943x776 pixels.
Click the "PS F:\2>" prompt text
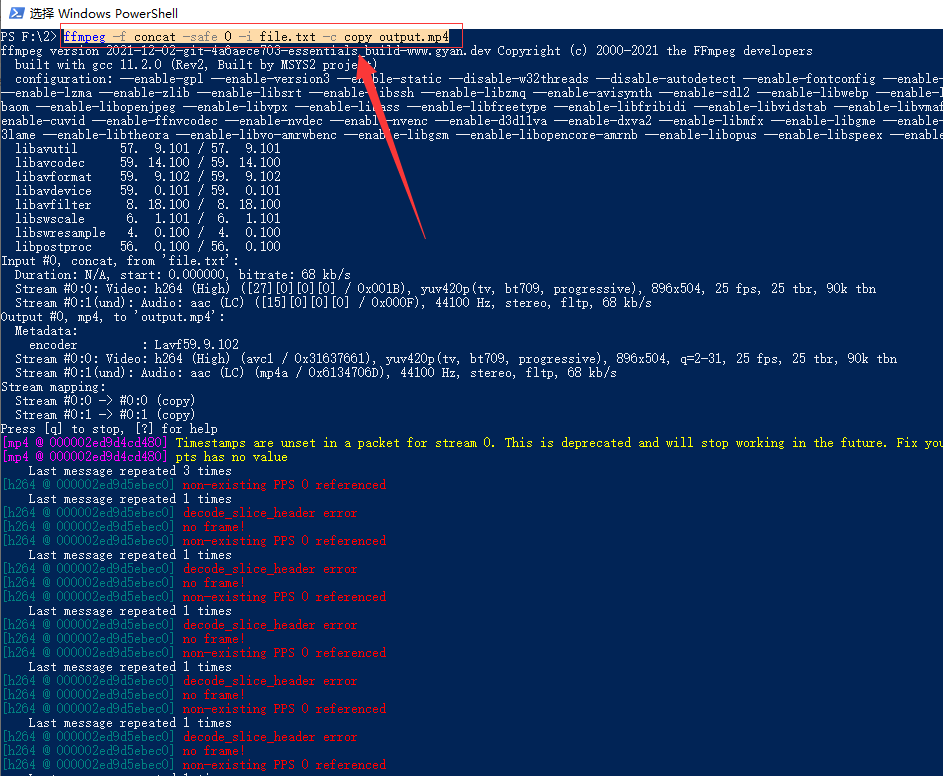(x=29, y=37)
